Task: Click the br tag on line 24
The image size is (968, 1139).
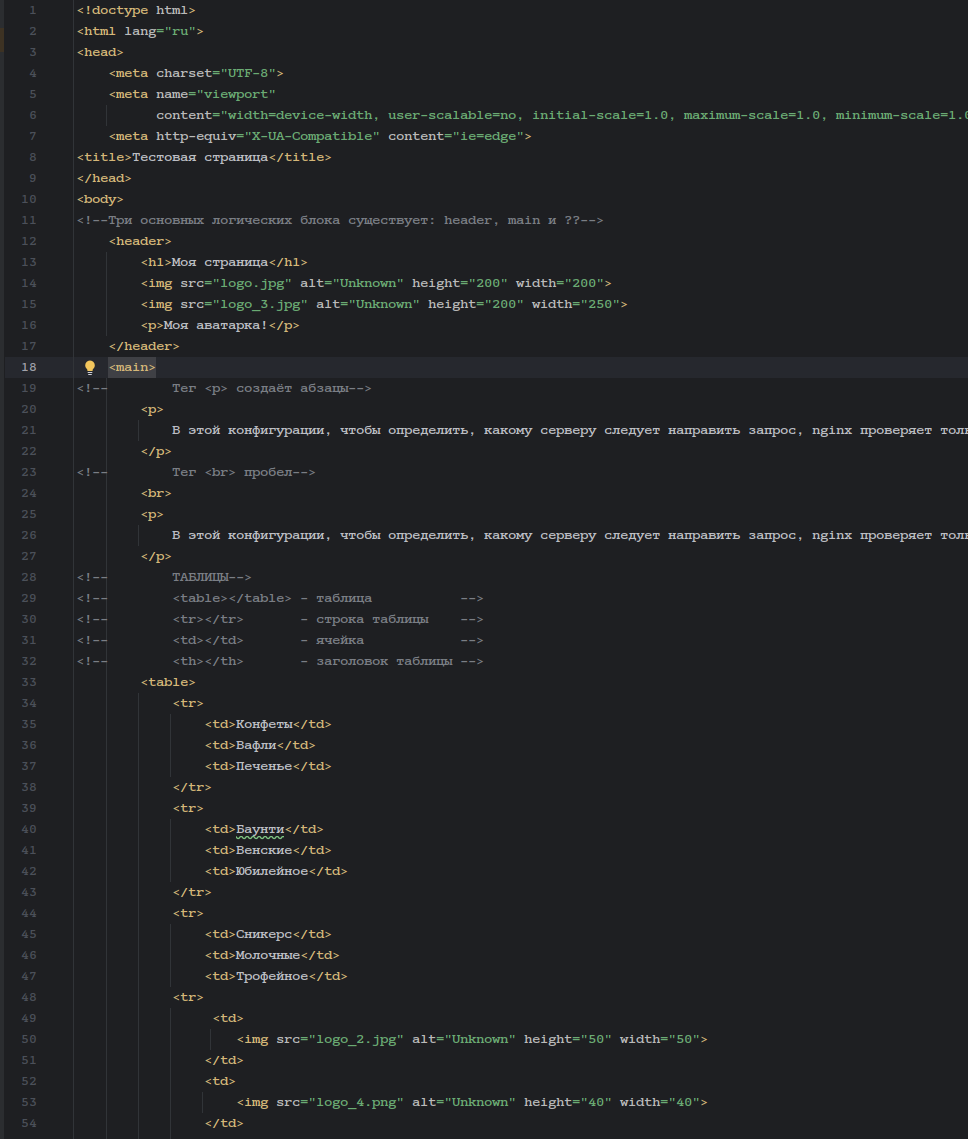Action: coord(156,493)
